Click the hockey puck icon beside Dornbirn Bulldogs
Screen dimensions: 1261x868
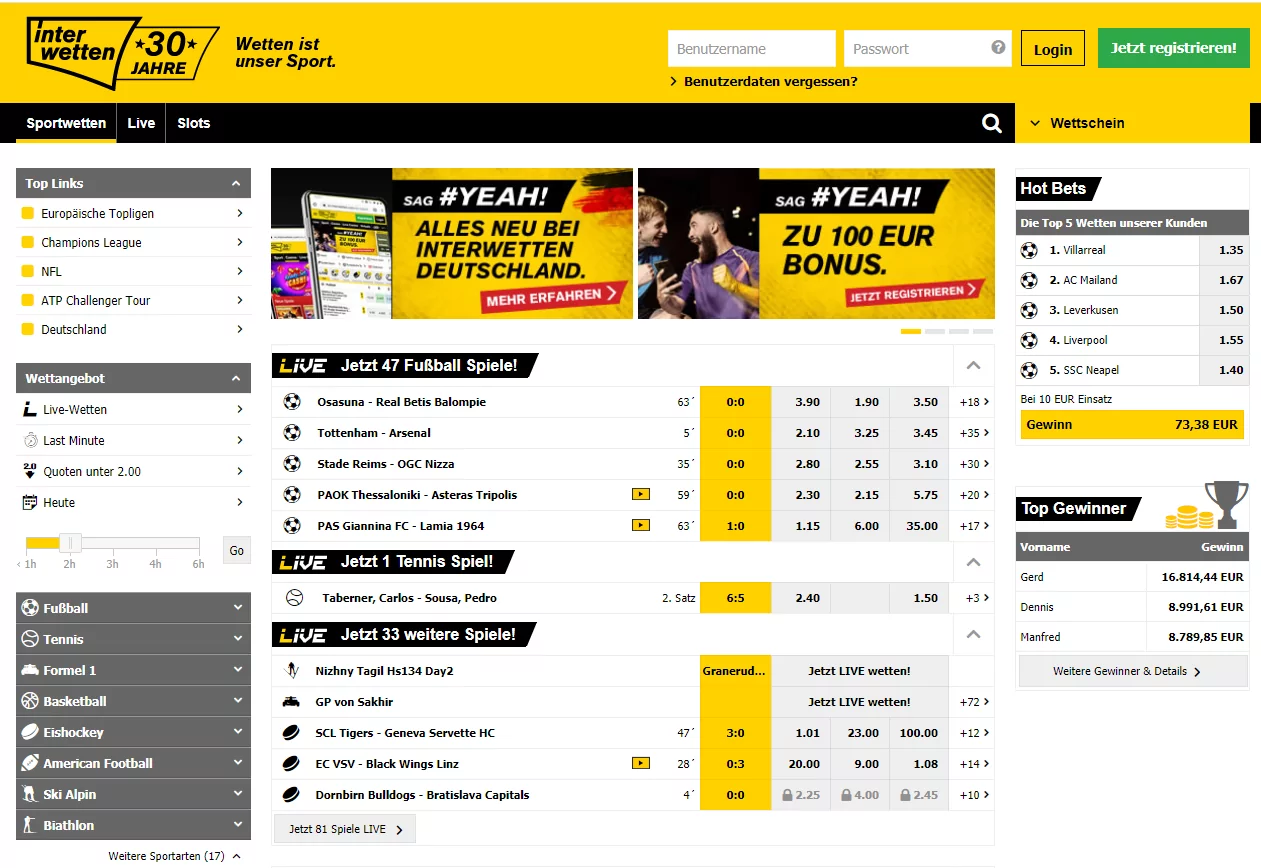pos(291,795)
